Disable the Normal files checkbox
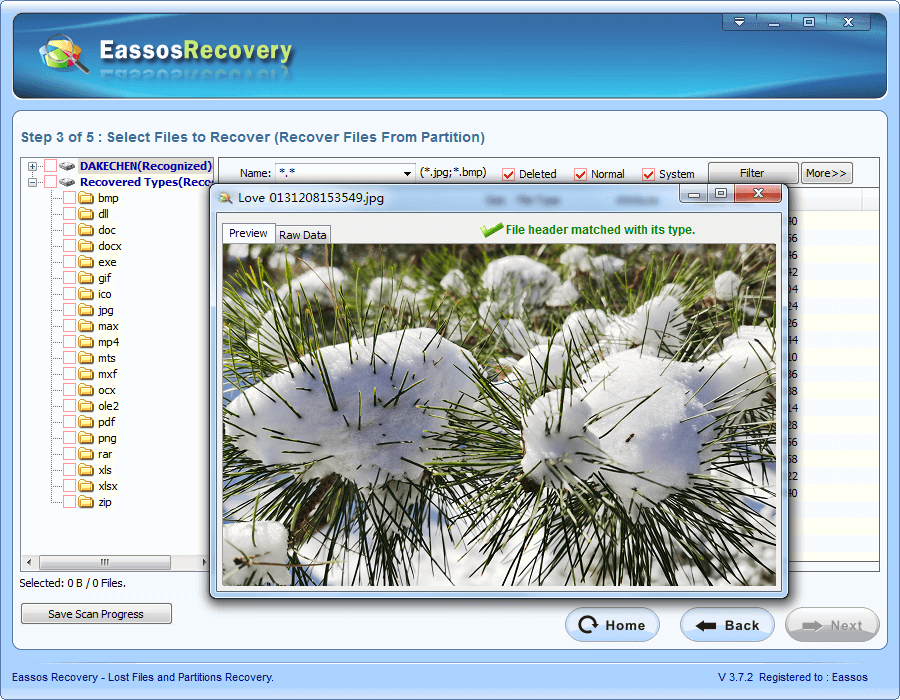This screenshot has height=700, width=900. tap(580, 173)
